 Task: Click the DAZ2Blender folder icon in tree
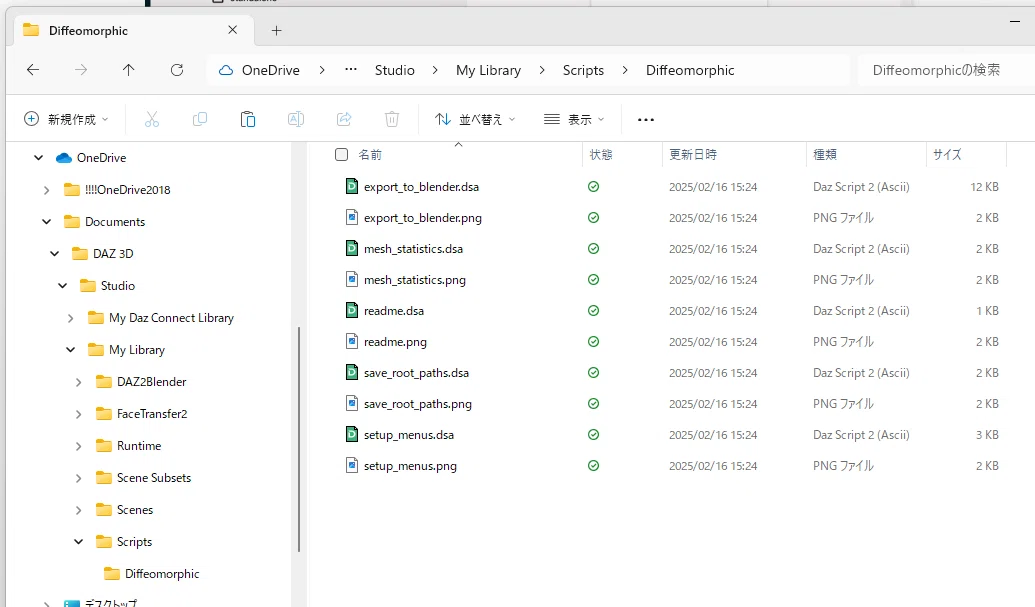[x=104, y=381]
